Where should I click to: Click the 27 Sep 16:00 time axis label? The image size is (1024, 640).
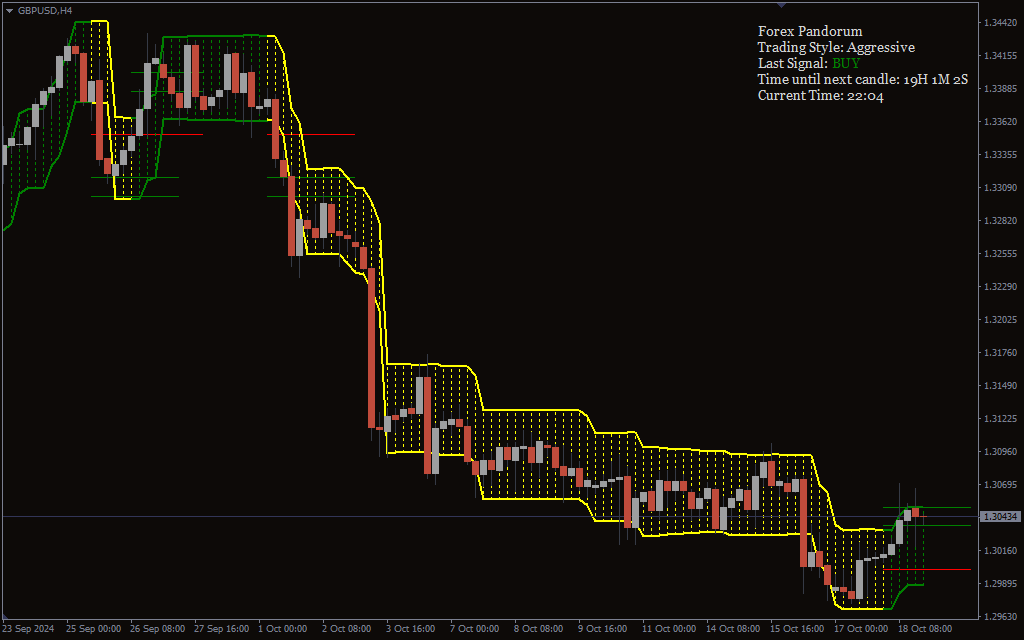[220, 629]
